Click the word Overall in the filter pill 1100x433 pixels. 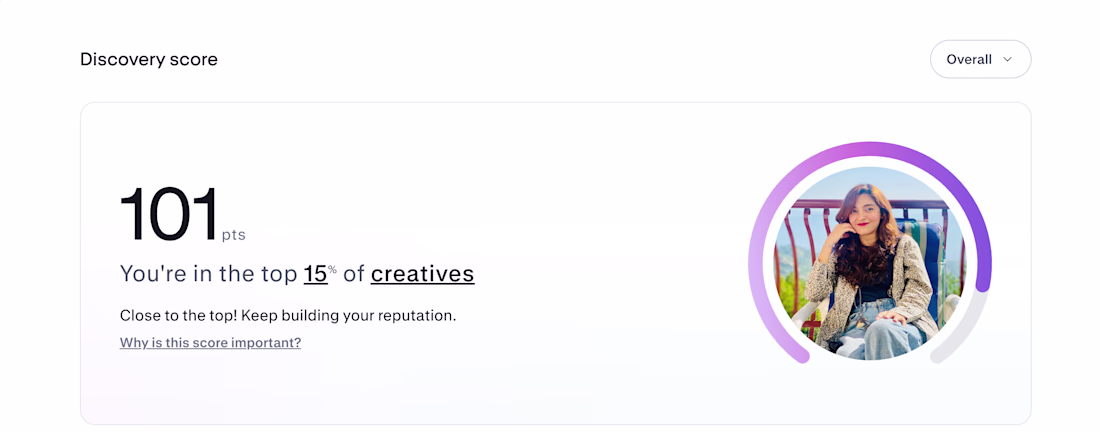pyautogui.click(x=969, y=60)
